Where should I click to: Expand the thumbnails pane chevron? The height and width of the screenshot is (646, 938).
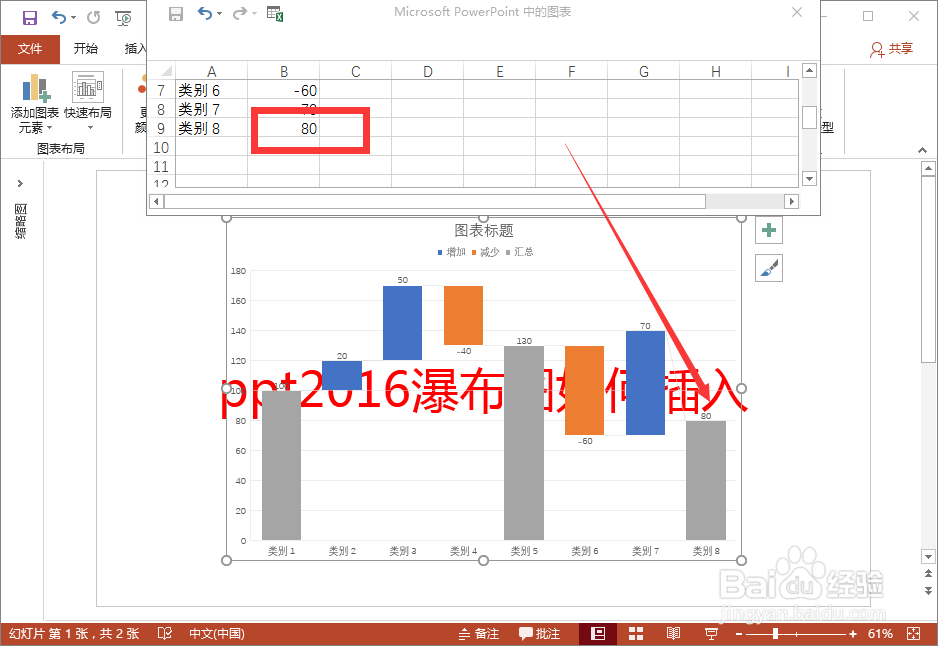(20, 184)
